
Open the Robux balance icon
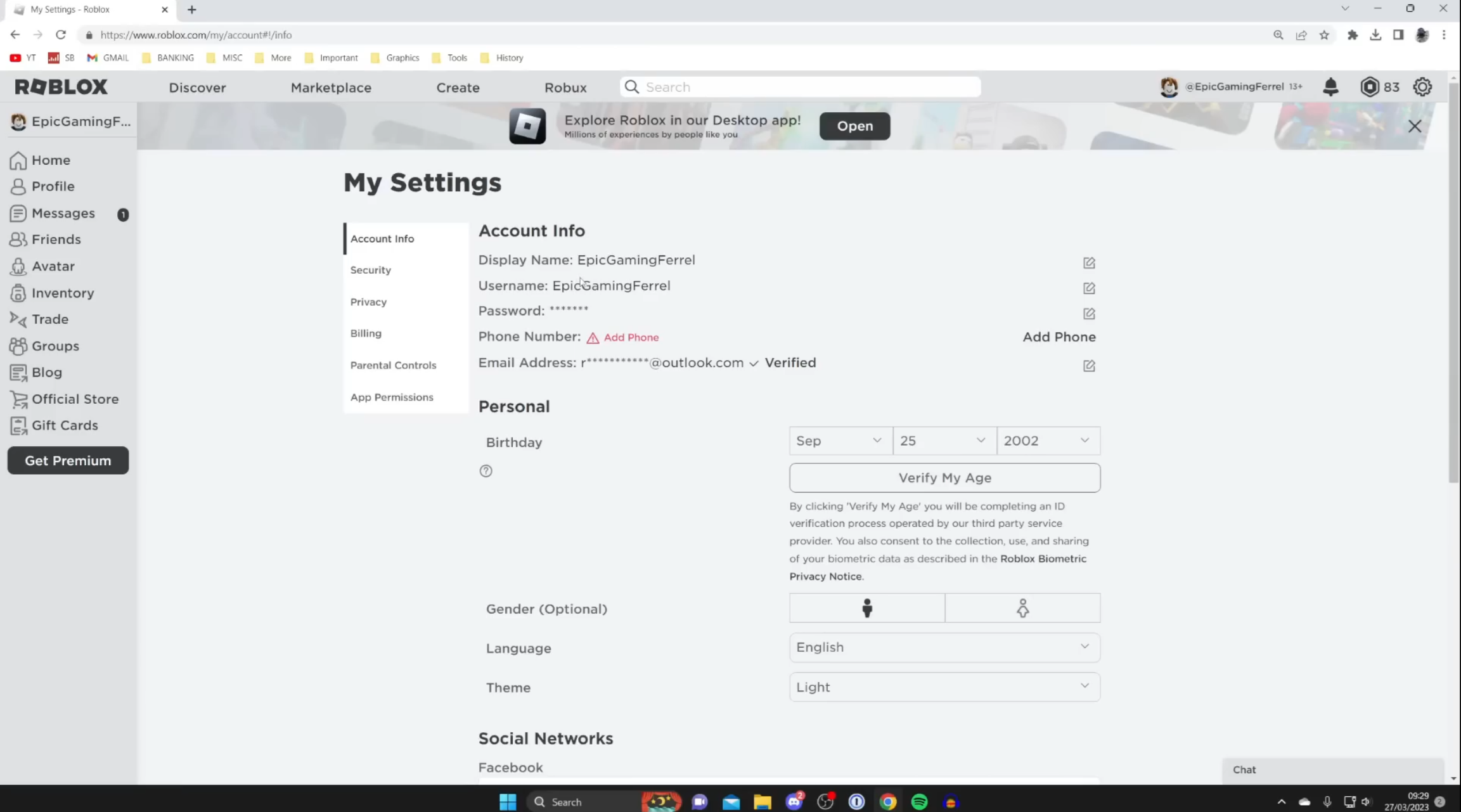tap(1369, 87)
